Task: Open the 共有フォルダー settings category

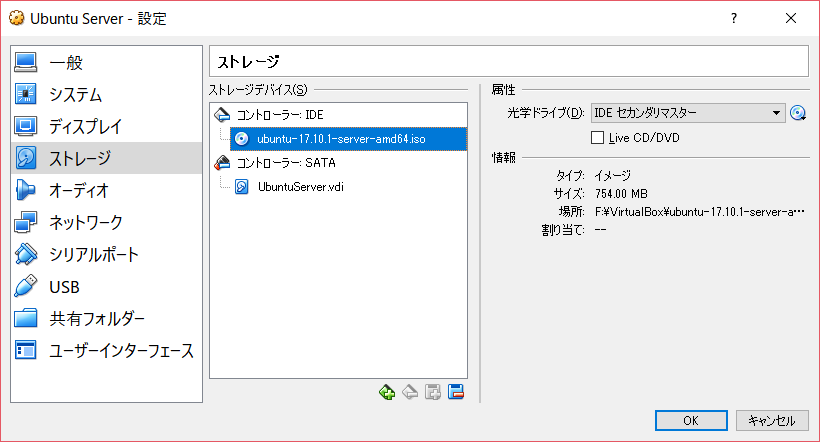Action: pos(106,319)
